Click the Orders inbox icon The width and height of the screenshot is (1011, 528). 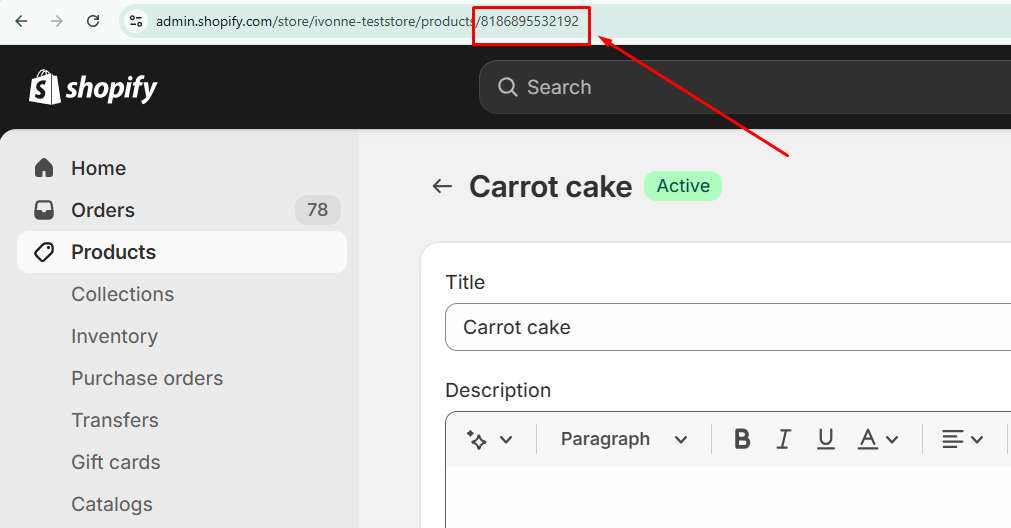(x=44, y=210)
